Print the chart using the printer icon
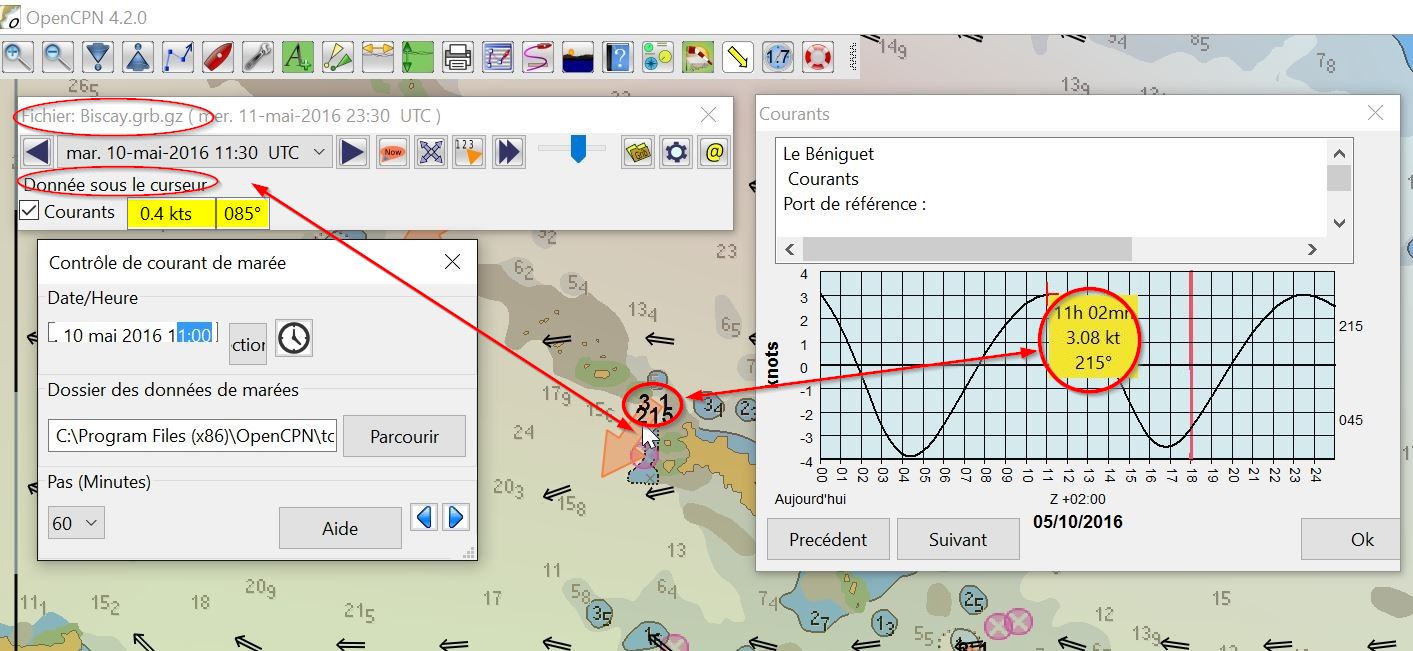This screenshot has width=1413, height=651. (x=458, y=56)
